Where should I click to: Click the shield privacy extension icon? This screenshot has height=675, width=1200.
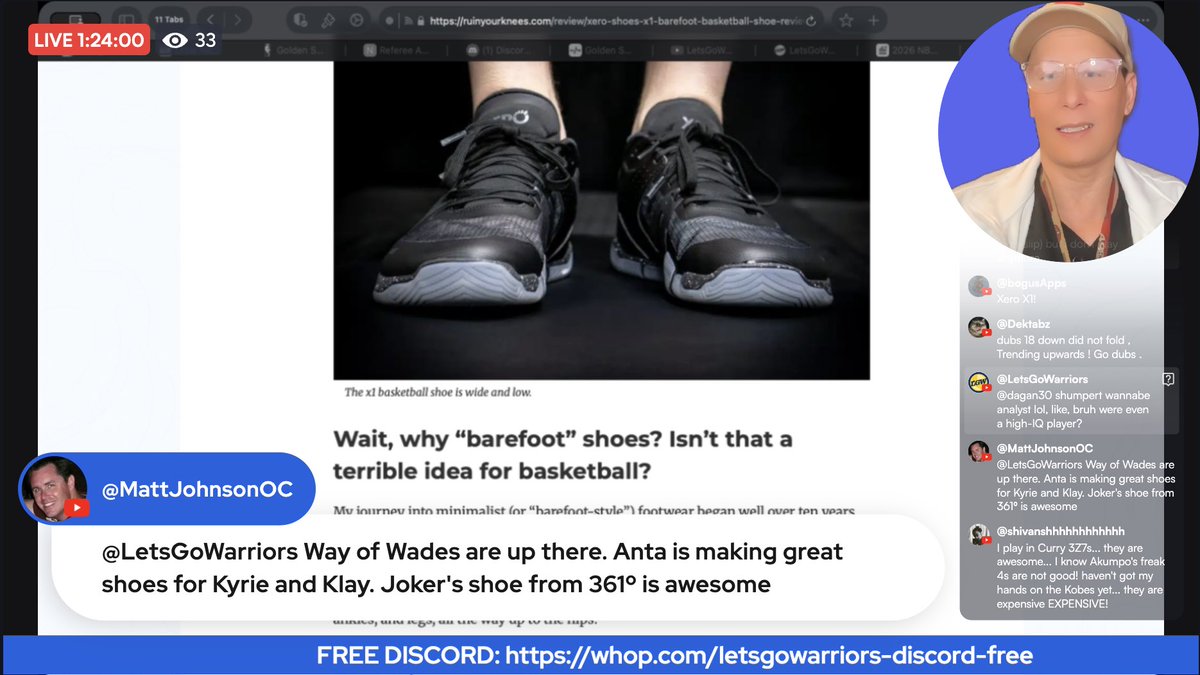(x=301, y=20)
